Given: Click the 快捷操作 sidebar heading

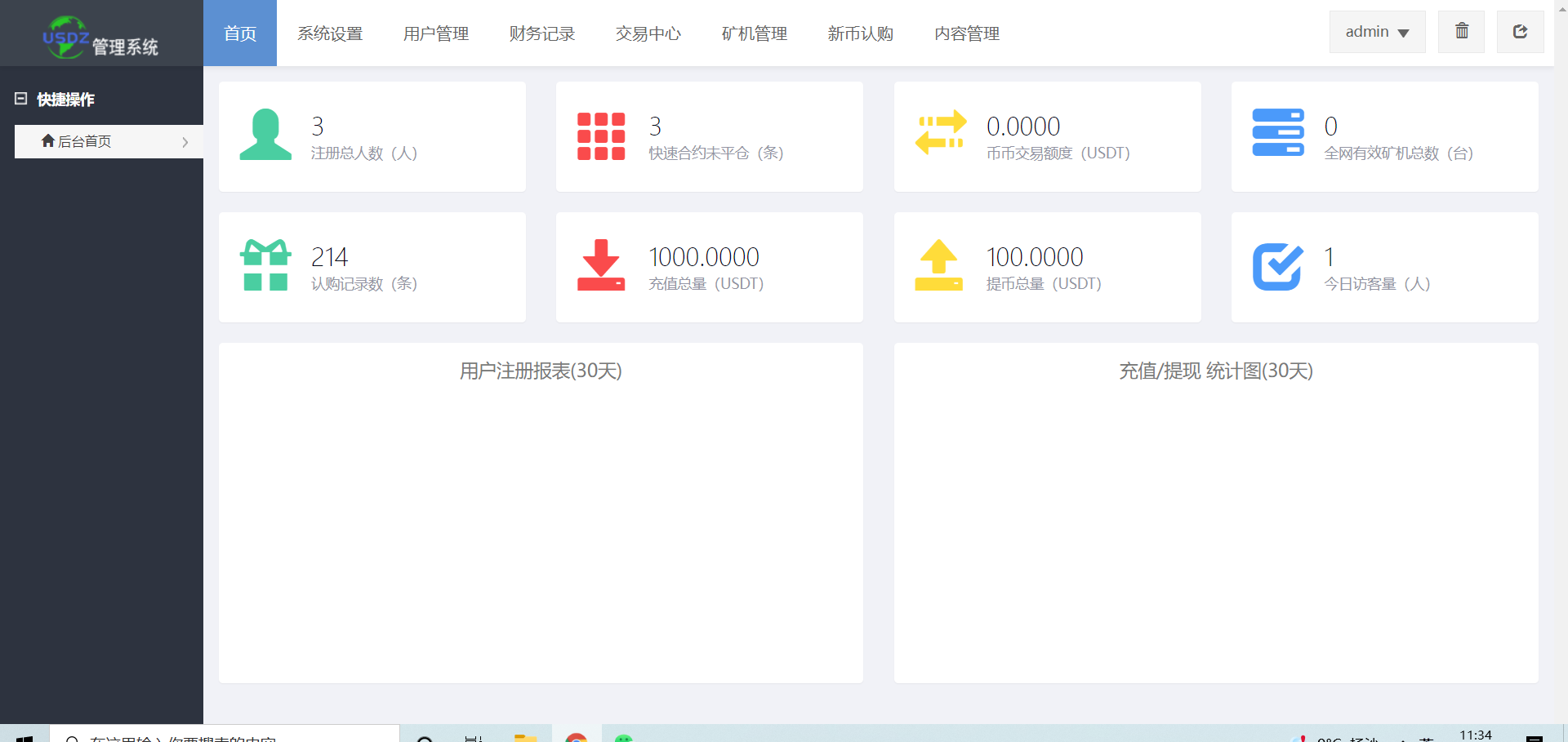Looking at the screenshot, I should 65,100.
